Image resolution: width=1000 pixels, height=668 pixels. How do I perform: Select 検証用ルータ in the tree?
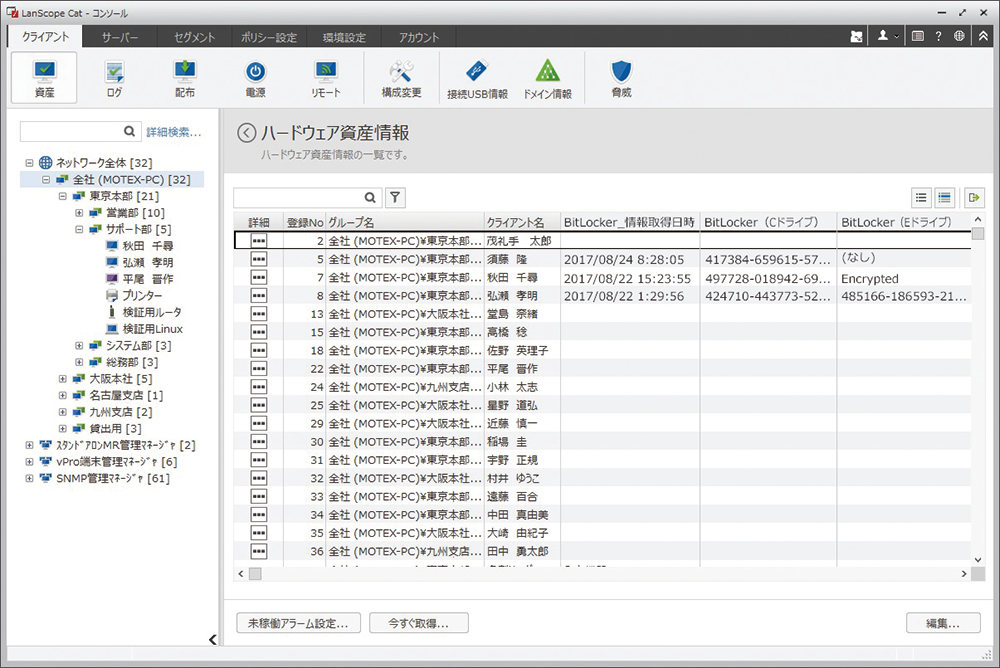point(143,312)
